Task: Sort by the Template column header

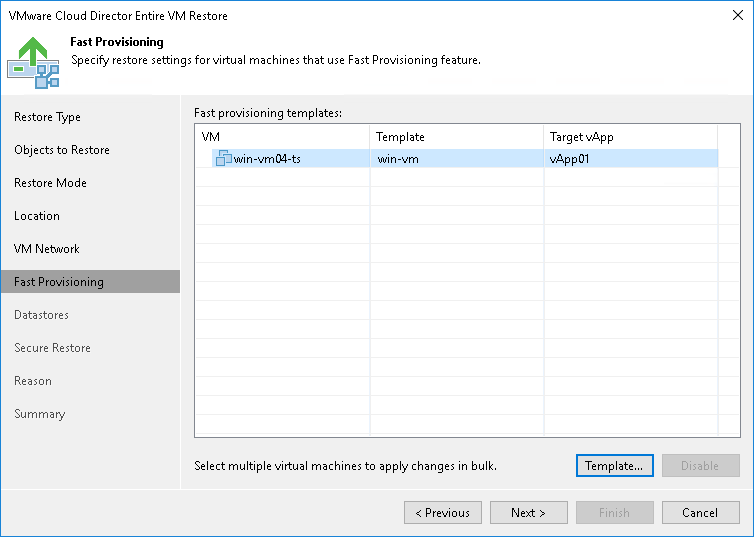Action: point(456,137)
